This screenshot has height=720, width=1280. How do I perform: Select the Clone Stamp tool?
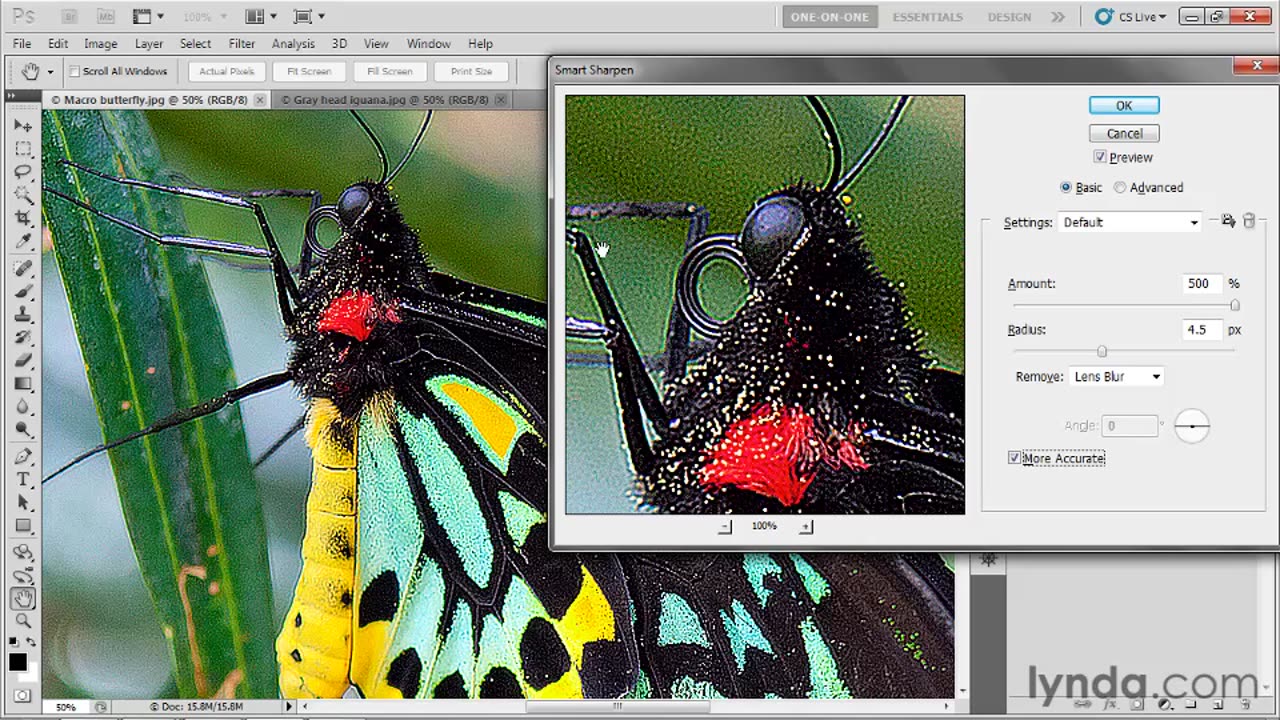coord(23,315)
